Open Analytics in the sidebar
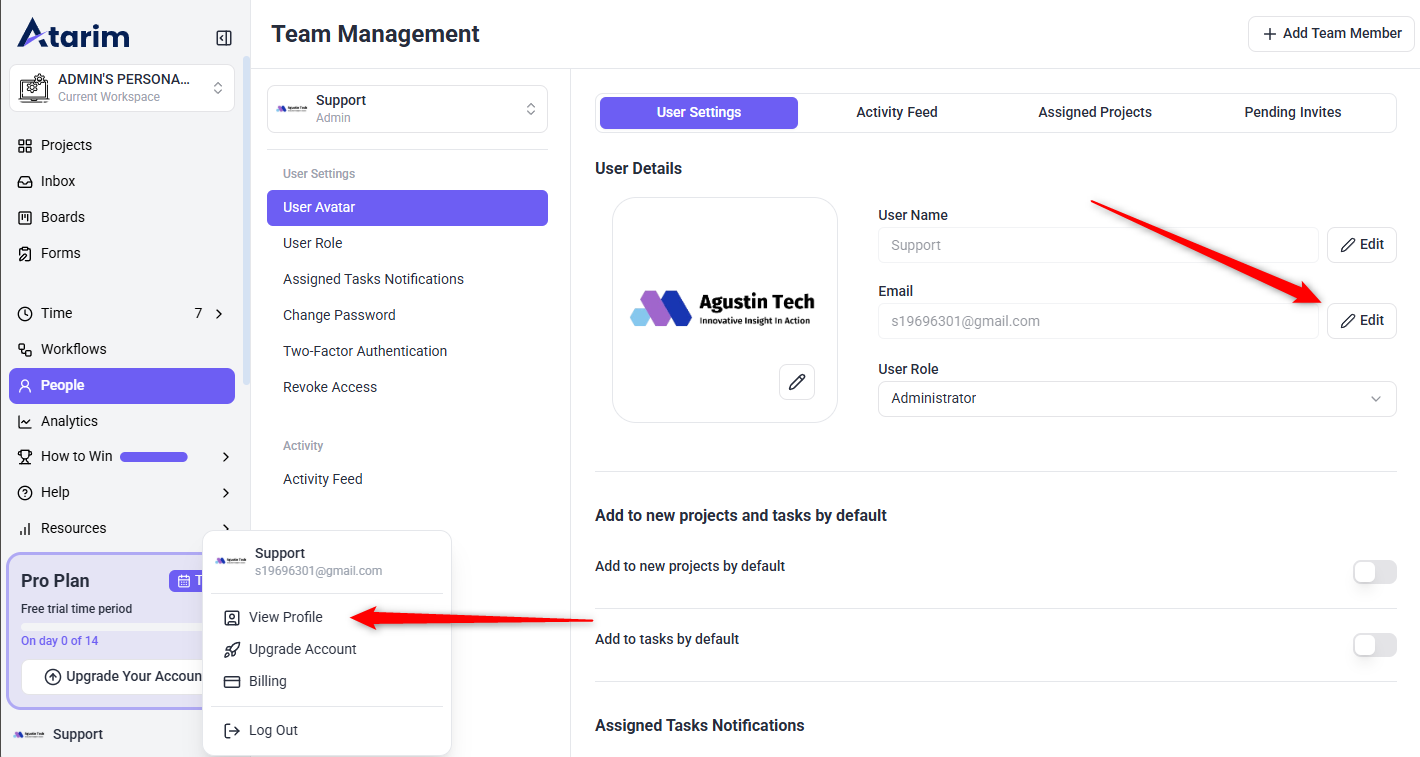This screenshot has height=757, width=1420. coord(69,421)
